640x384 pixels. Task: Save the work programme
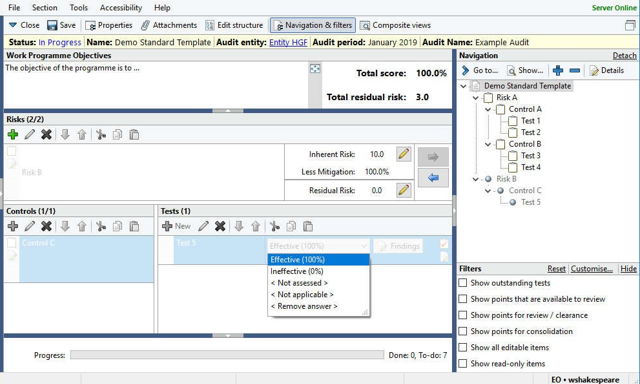coord(62,25)
